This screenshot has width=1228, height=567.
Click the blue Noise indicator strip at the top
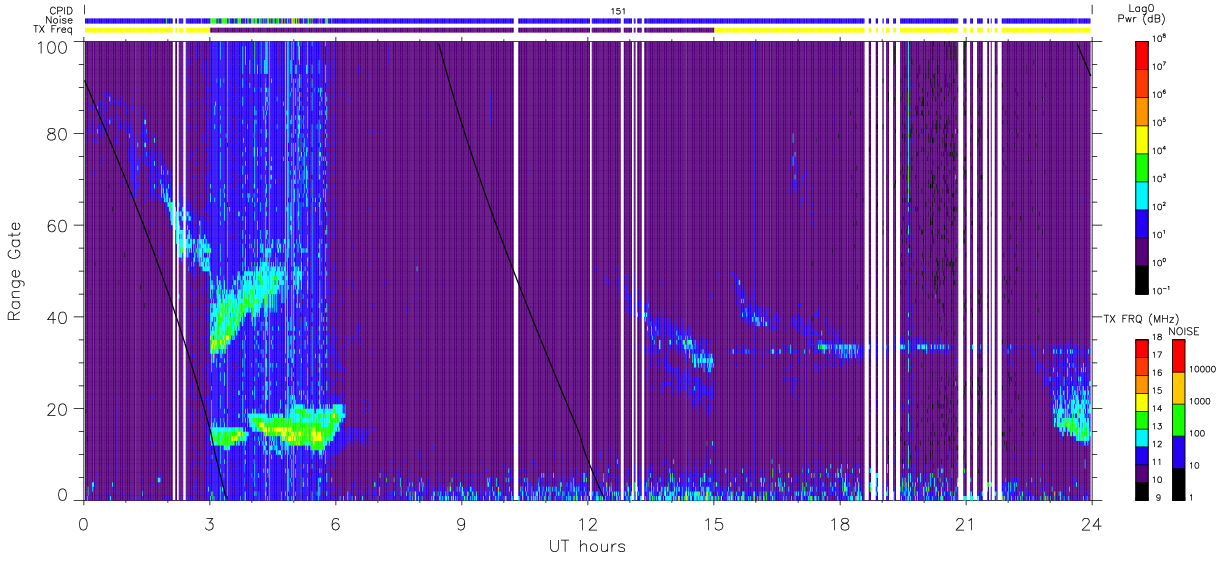pos(588,20)
